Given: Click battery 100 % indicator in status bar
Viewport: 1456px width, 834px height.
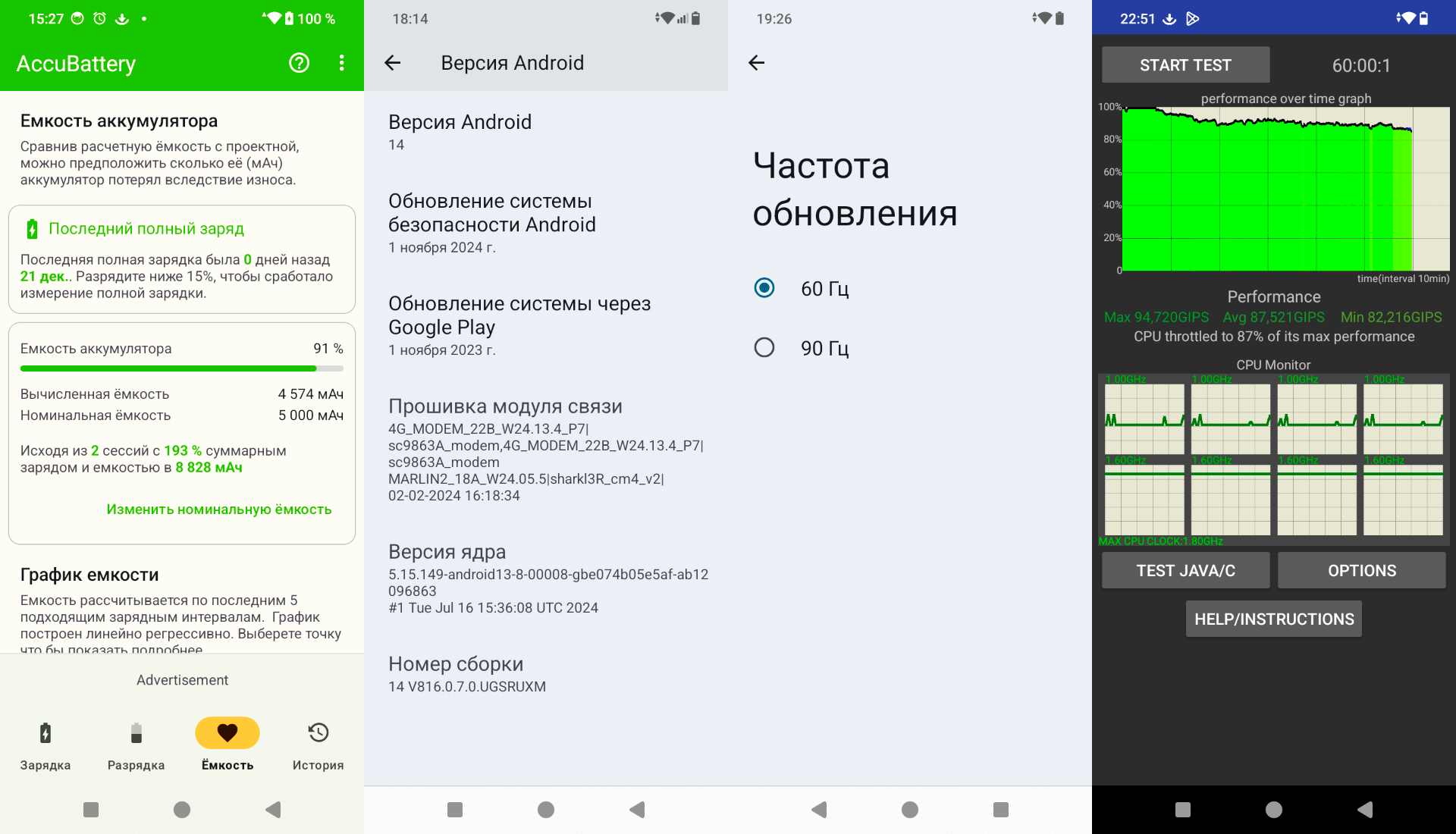Looking at the screenshot, I should click(310, 18).
